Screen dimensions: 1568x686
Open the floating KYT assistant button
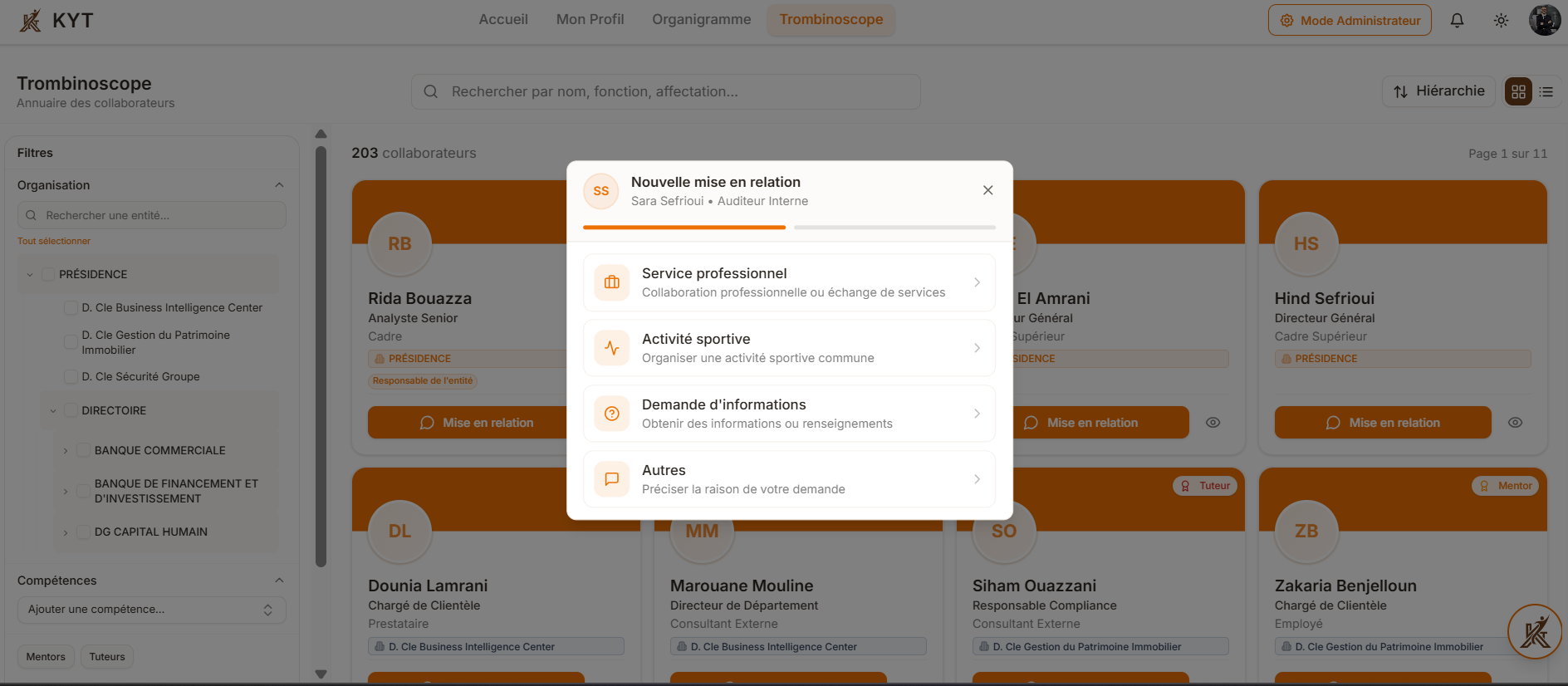(x=1535, y=631)
